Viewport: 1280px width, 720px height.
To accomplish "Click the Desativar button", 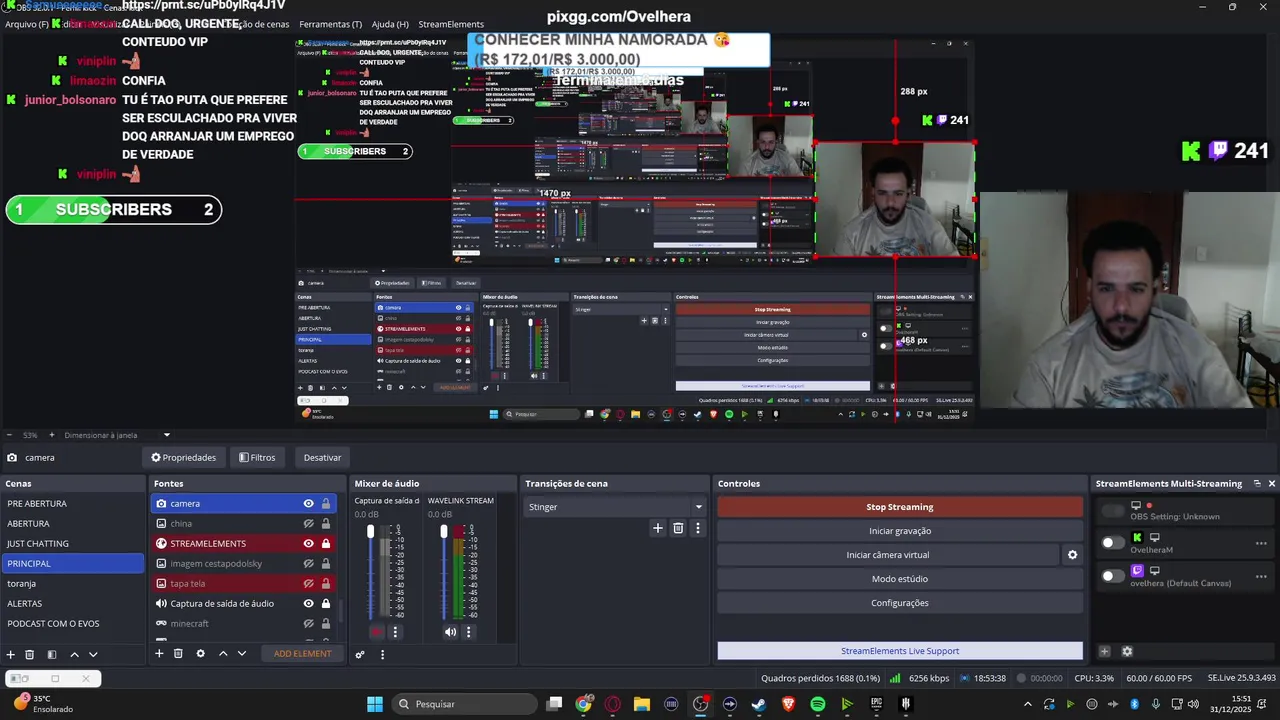I will coord(322,457).
